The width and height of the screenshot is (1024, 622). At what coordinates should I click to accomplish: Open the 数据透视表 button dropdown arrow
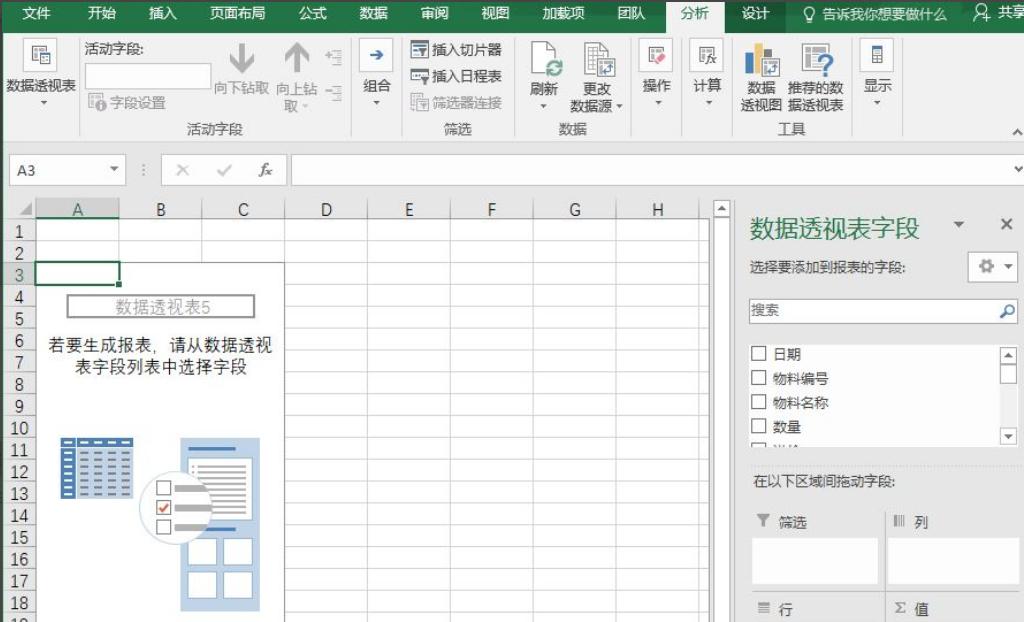click(43, 103)
